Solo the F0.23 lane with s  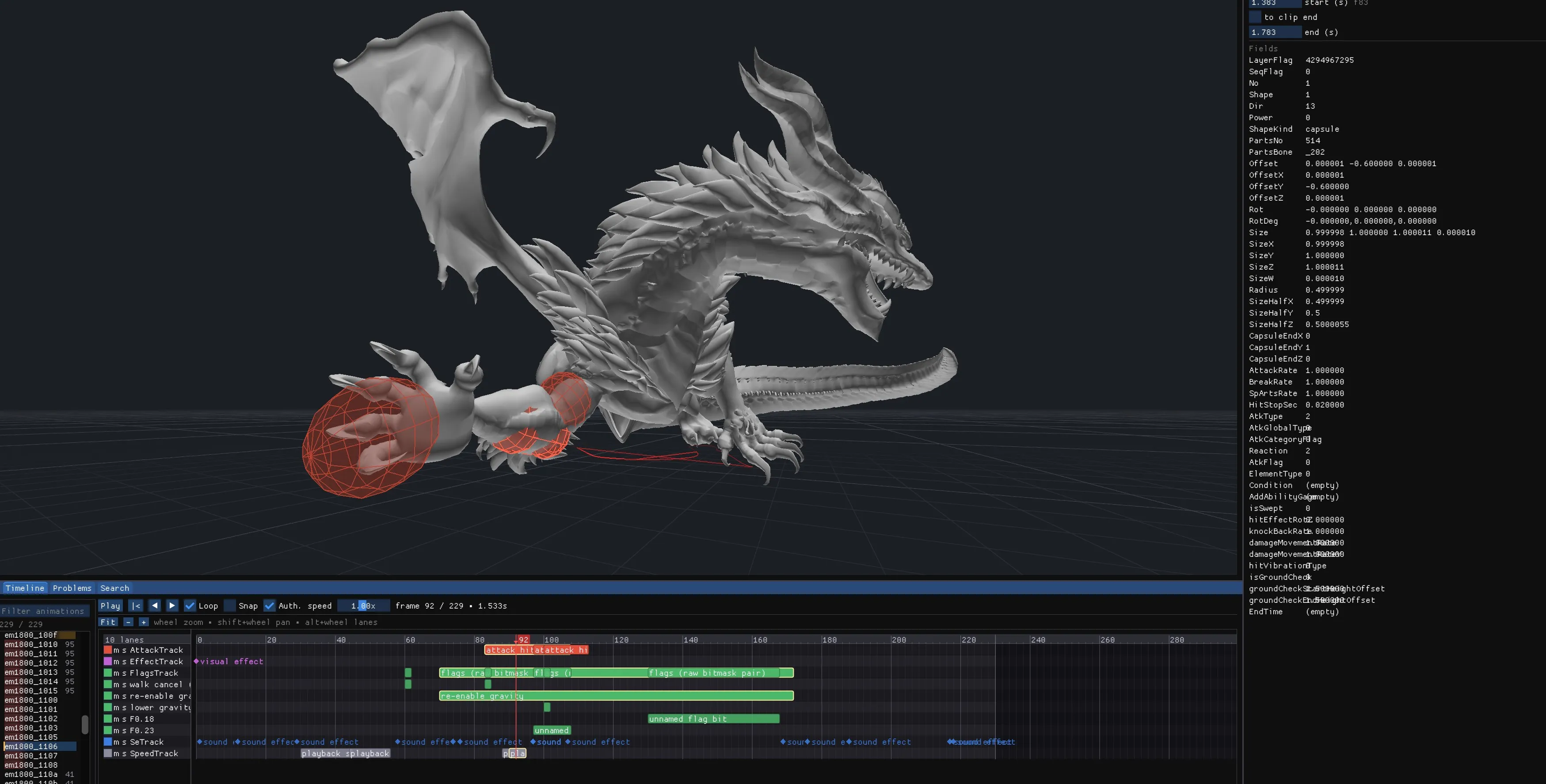[x=124, y=731]
